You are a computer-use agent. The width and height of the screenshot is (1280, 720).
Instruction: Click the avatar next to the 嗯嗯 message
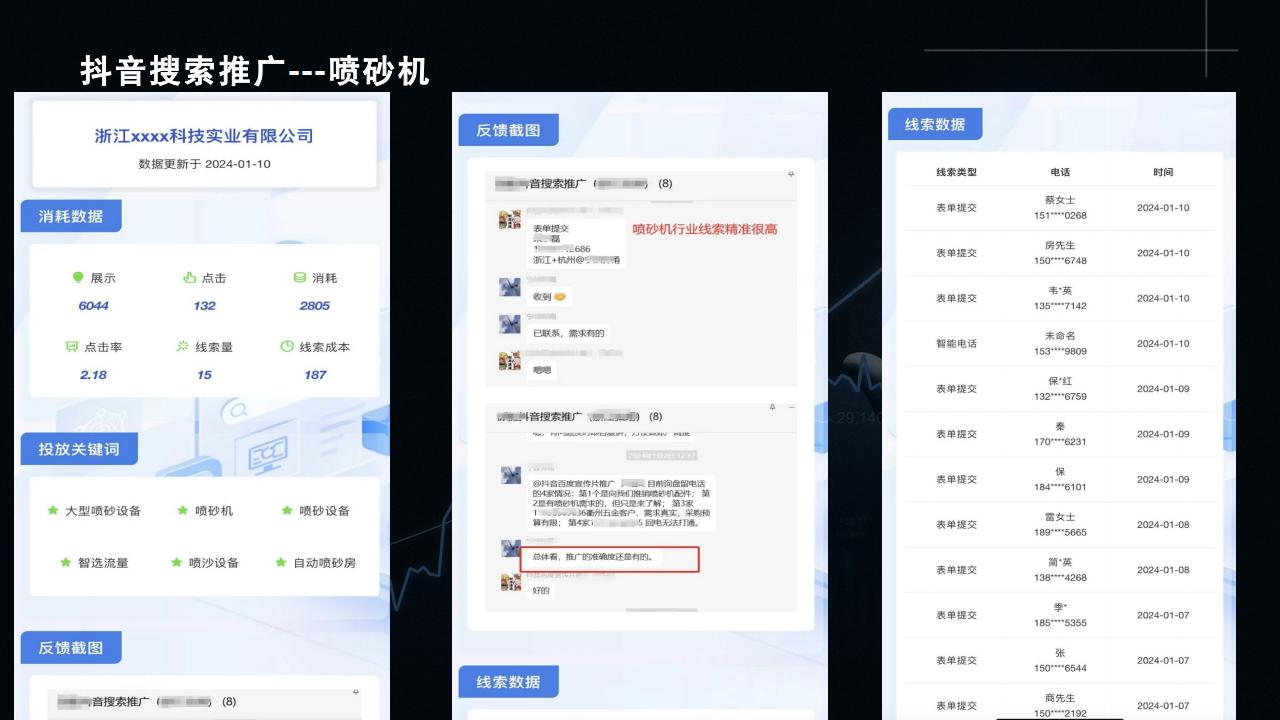(x=510, y=361)
